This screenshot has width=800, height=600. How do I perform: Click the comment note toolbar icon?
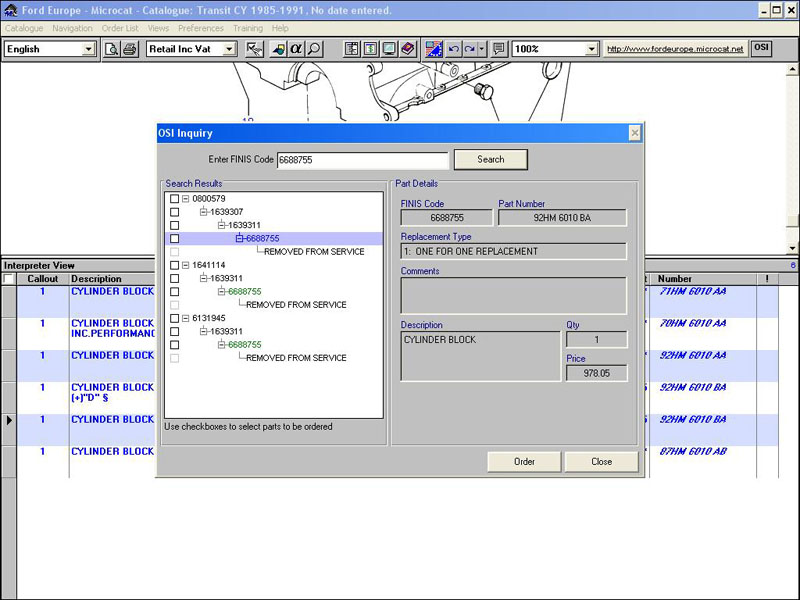tap(498, 49)
